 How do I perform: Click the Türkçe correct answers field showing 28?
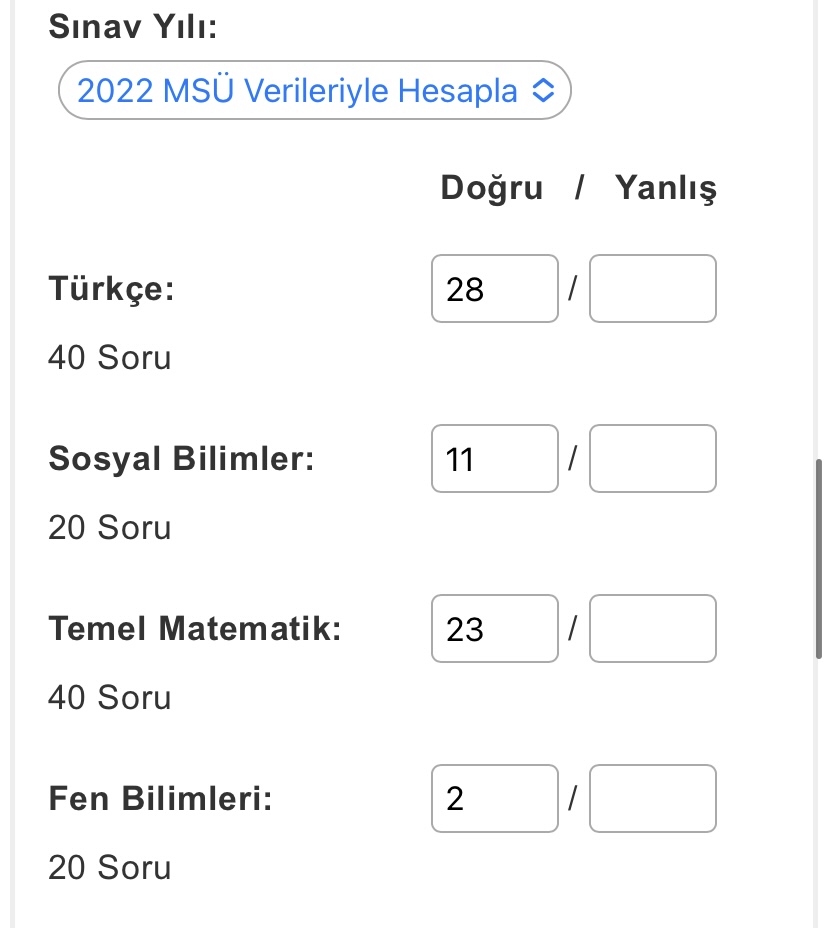point(494,289)
